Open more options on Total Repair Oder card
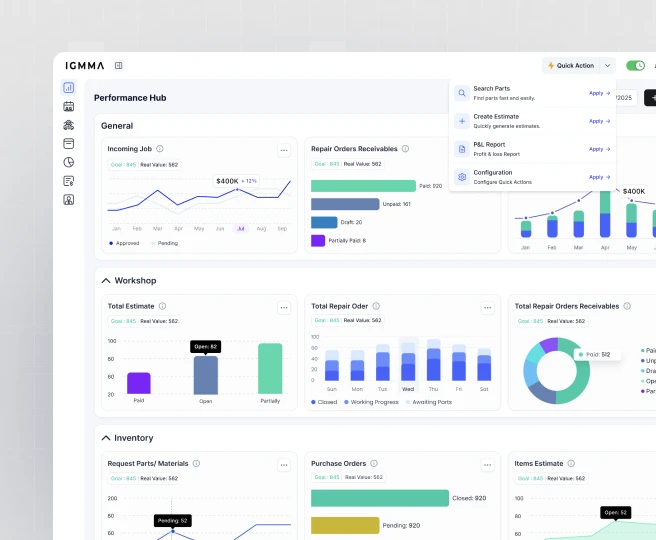This screenshot has width=656, height=540. coord(487,307)
